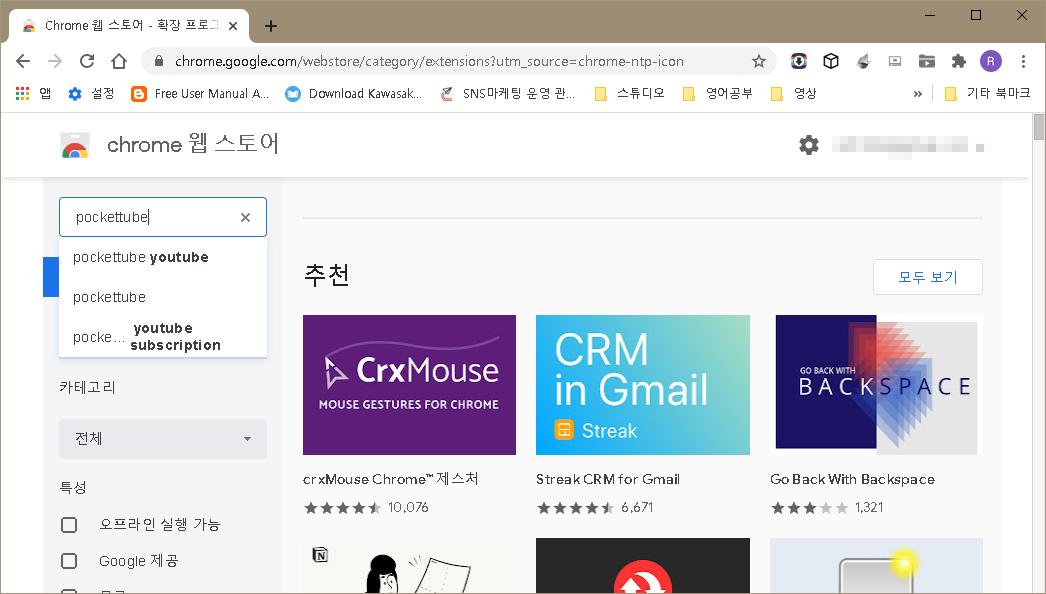Toggle the 오프라인 실행 가능 checkbox
1046x594 pixels.
[69, 524]
